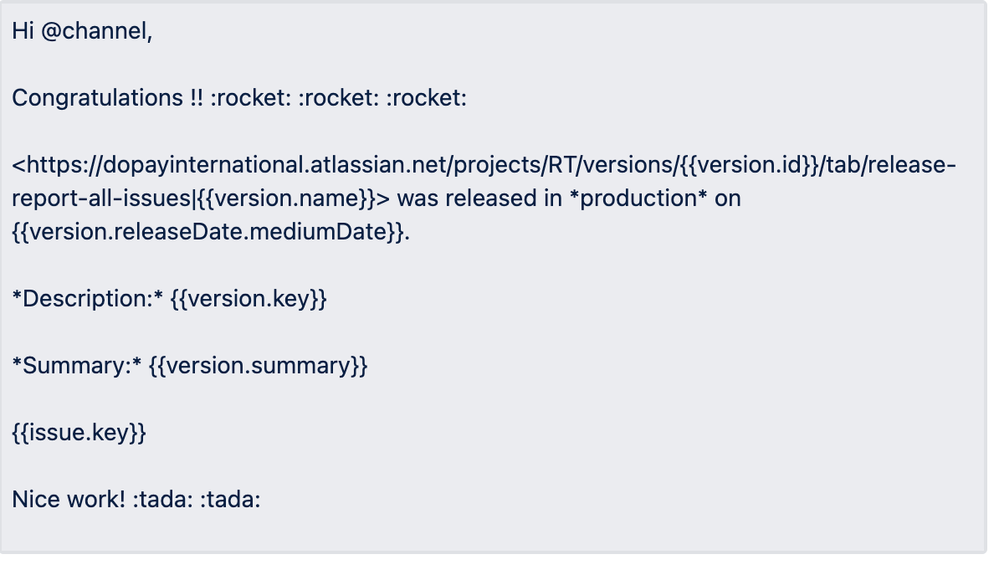Click the {{version.name}} smart value
The height and width of the screenshot is (566, 999).
286,198
